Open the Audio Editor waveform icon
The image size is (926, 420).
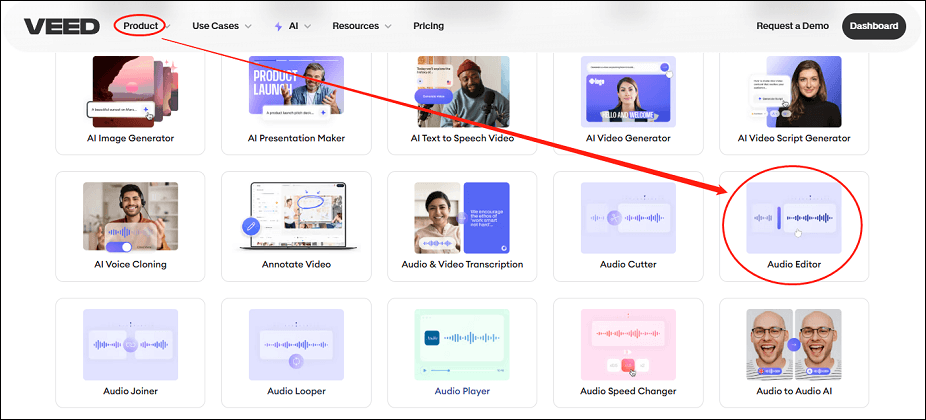coord(794,217)
